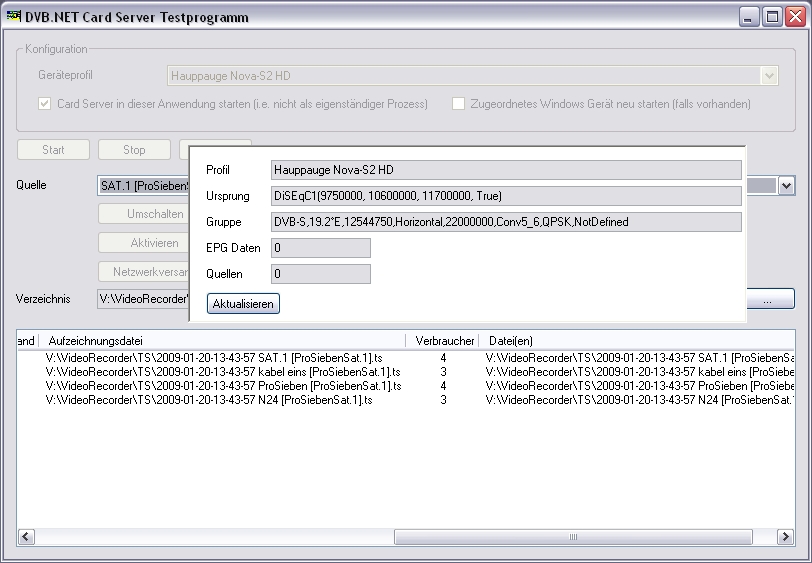Select the 'kabel eins' recording row
812x563 pixels.
click(x=223, y=371)
